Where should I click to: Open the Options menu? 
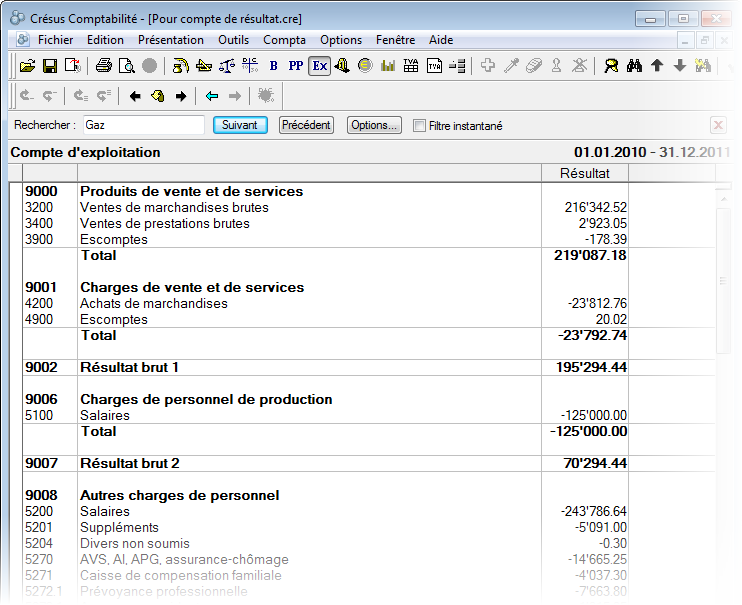[341, 40]
